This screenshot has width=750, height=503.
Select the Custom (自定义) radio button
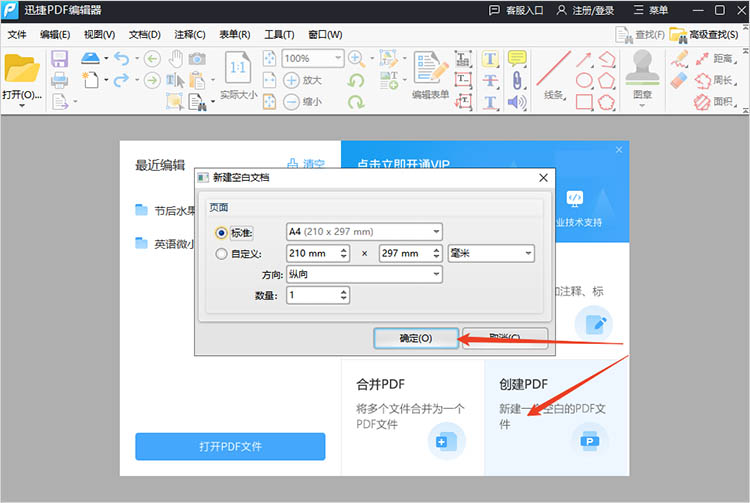pos(221,254)
